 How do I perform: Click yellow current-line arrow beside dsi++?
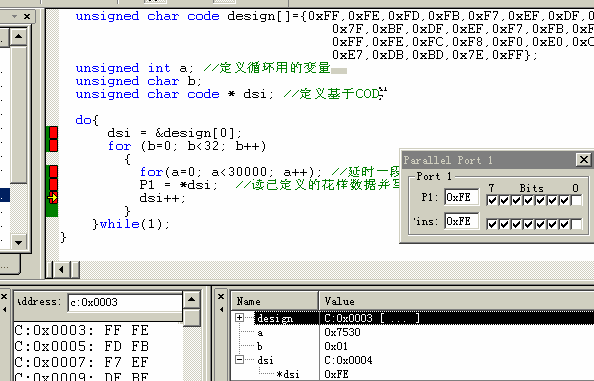point(53,197)
